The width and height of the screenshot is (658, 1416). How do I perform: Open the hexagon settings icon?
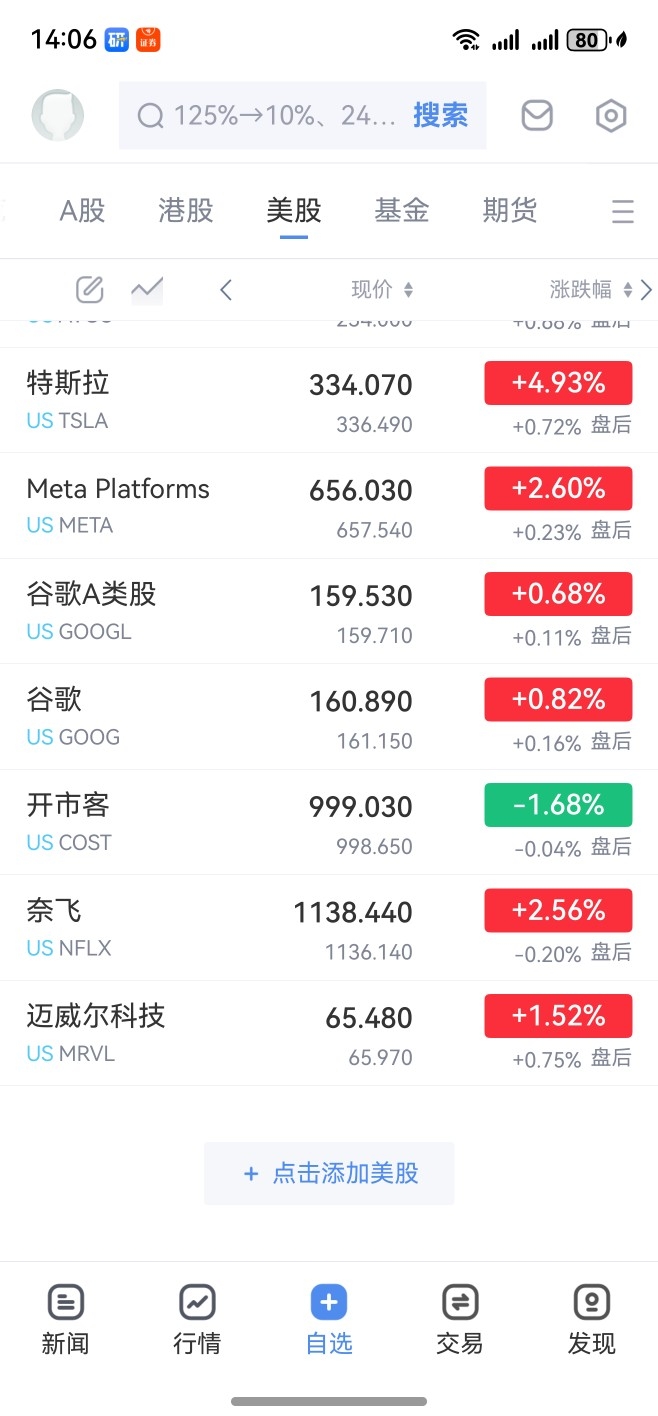(x=611, y=116)
